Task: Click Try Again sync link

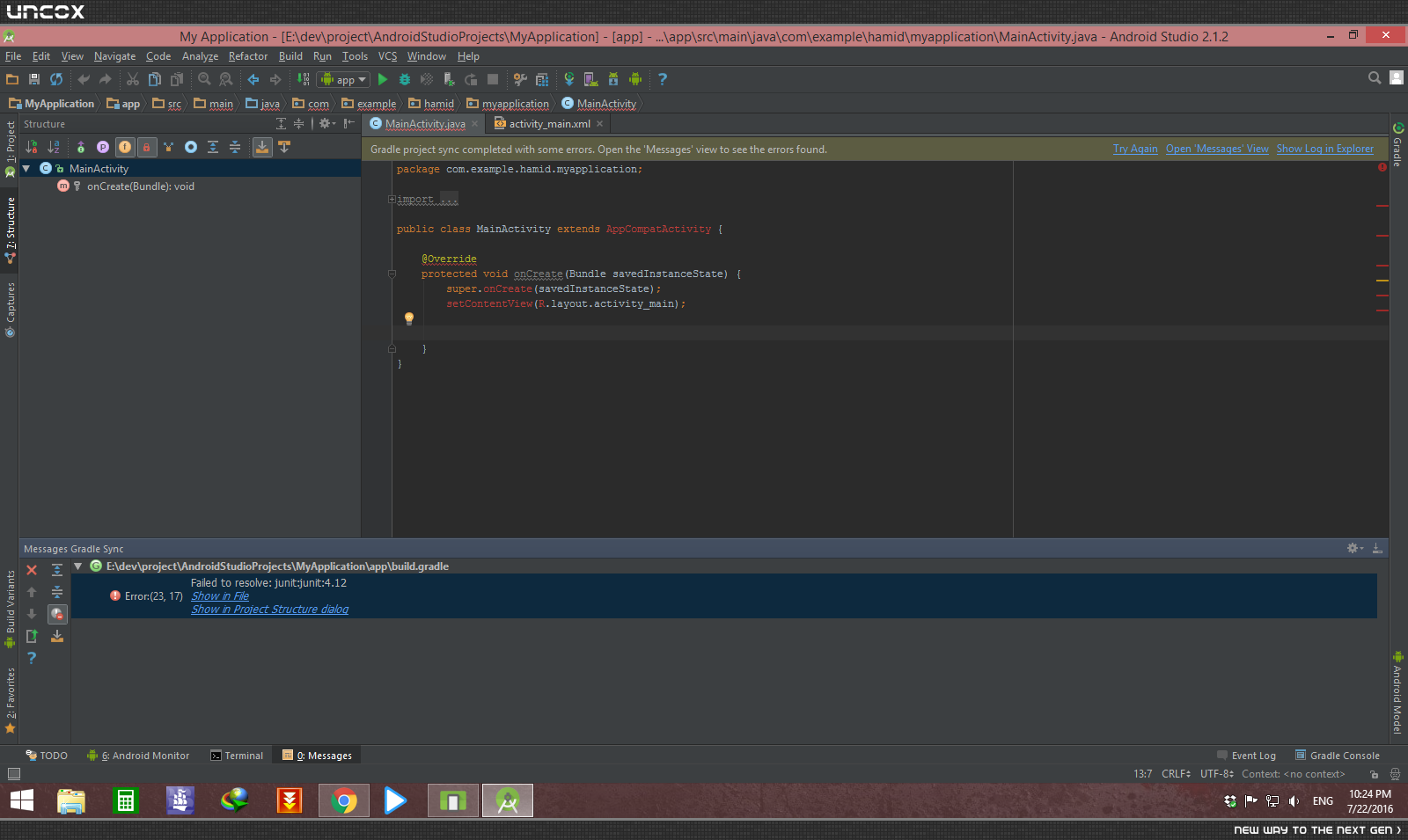Action: [1135, 150]
